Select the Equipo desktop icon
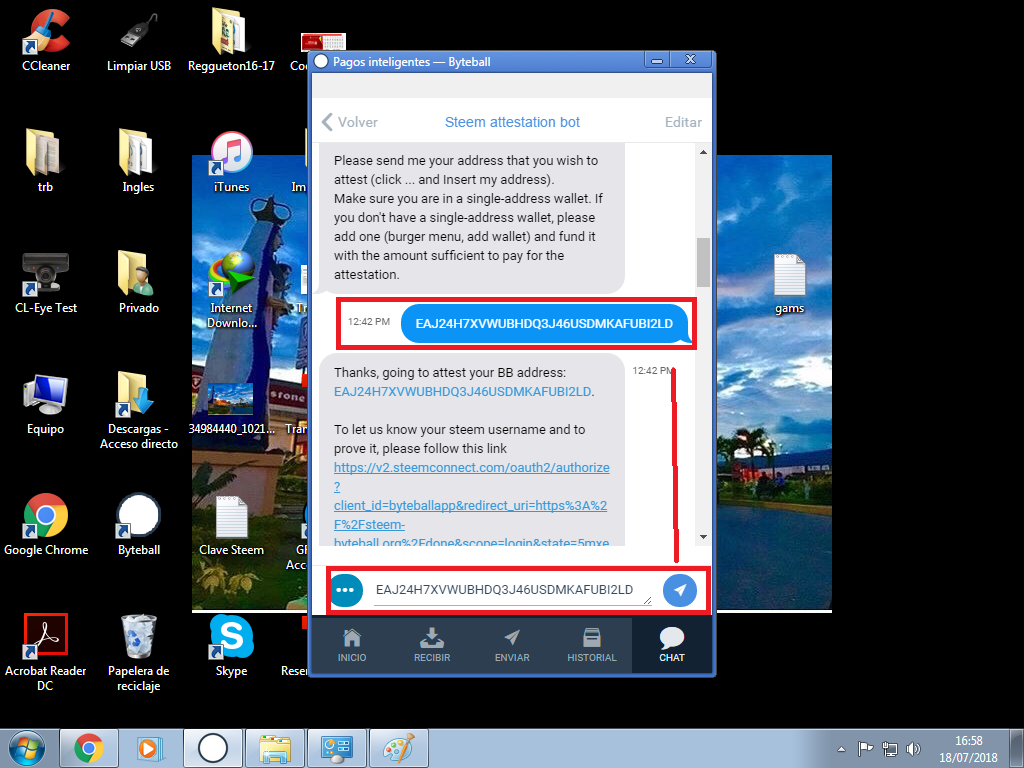The height and width of the screenshot is (768, 1024). (x=45, y=404)
